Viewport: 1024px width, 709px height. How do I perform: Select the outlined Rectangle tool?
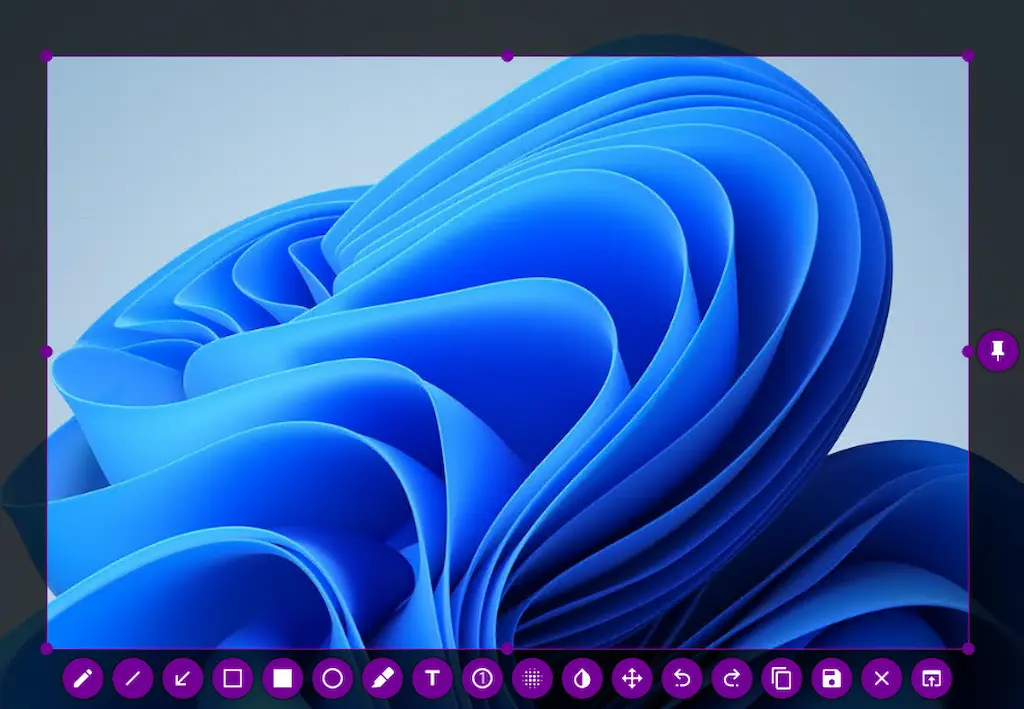tap(232, 678)
